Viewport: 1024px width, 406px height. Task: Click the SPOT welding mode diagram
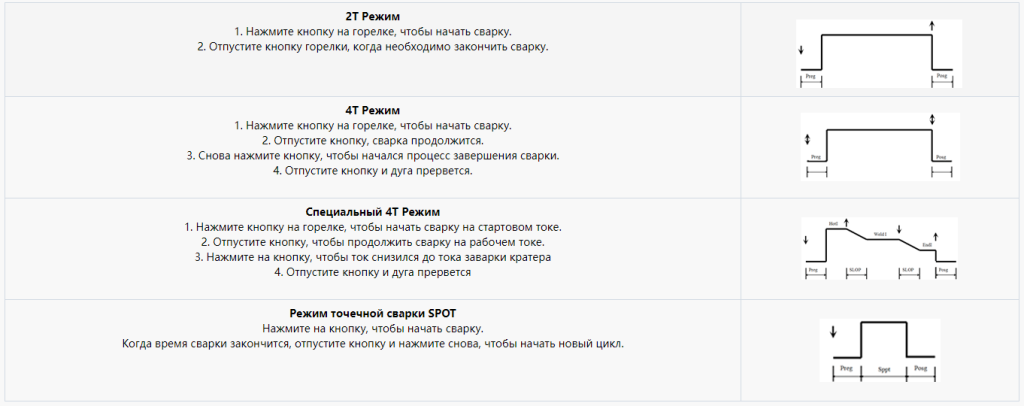(878, 349)
